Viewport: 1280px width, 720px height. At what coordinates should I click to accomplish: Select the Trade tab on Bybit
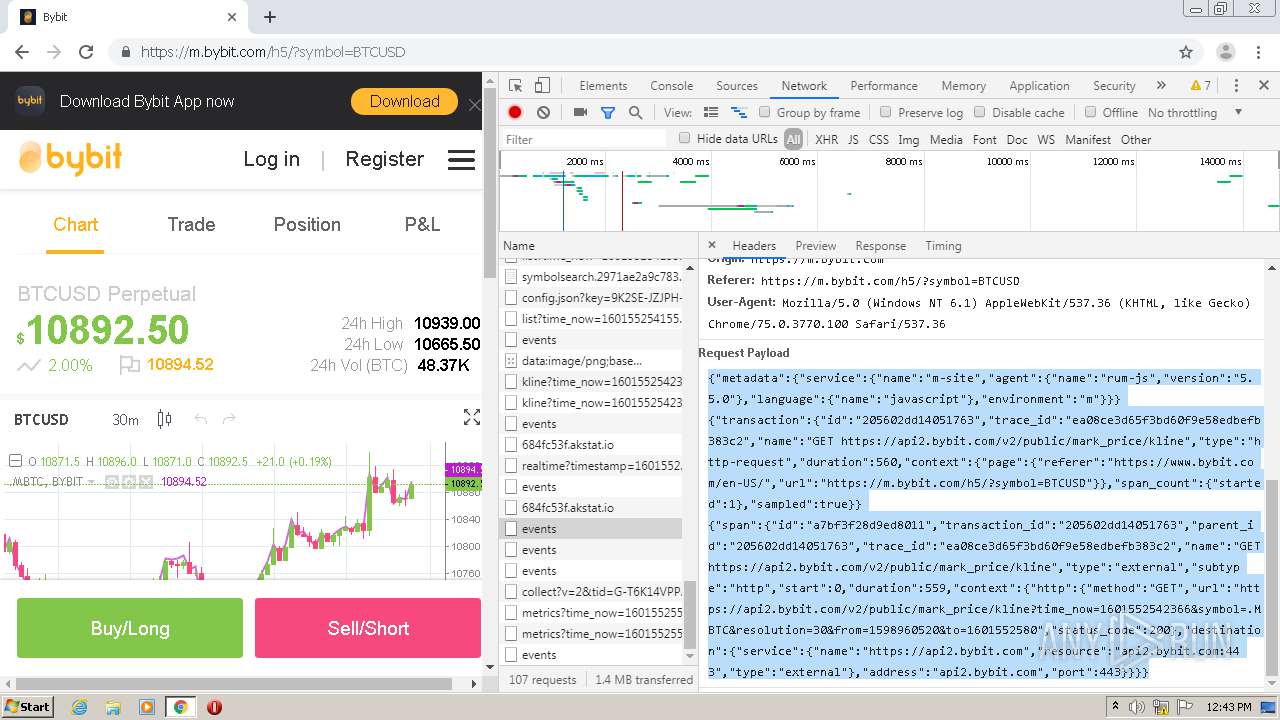pyautogui.click(x=191, y=225)
